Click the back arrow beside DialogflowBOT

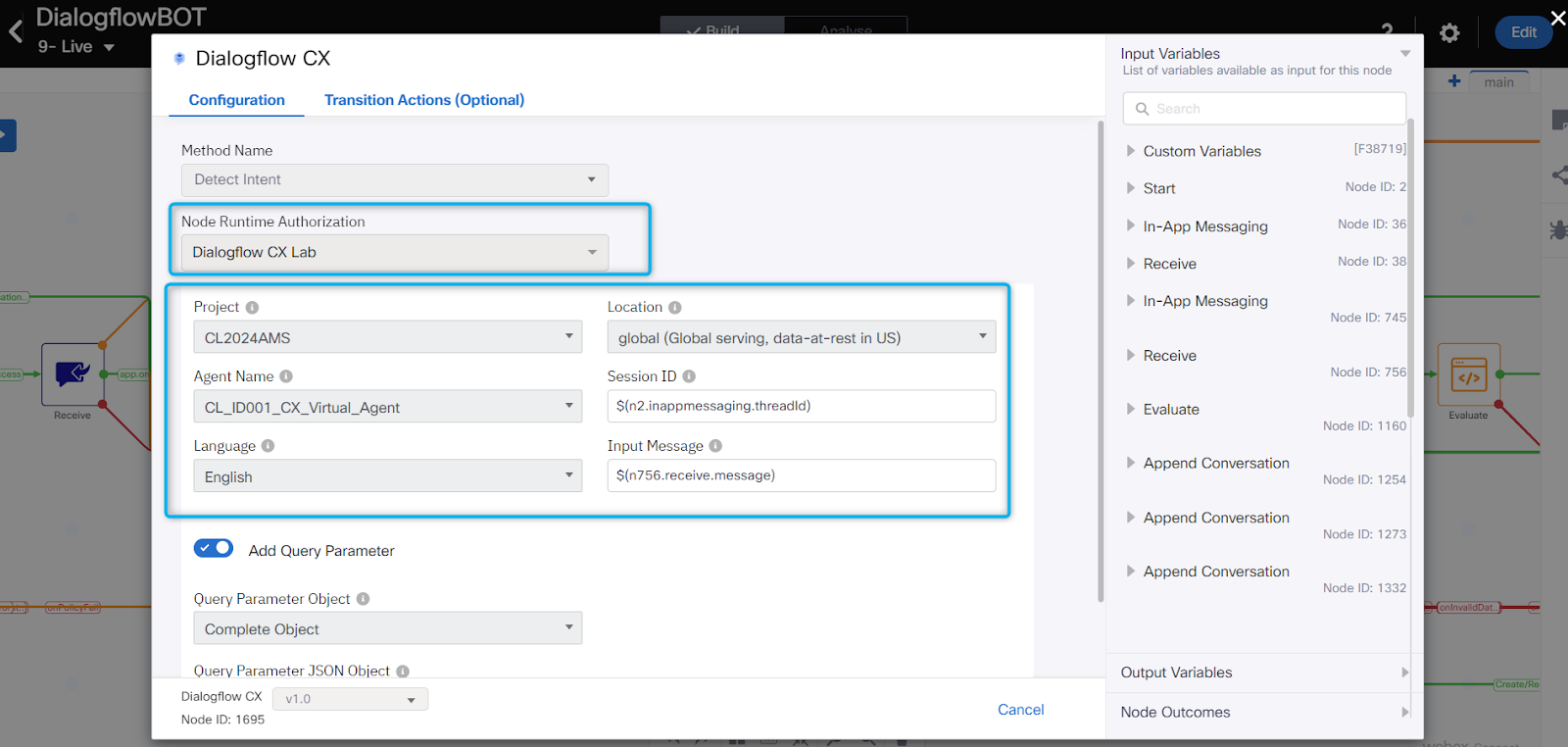[x=16, y=31]
